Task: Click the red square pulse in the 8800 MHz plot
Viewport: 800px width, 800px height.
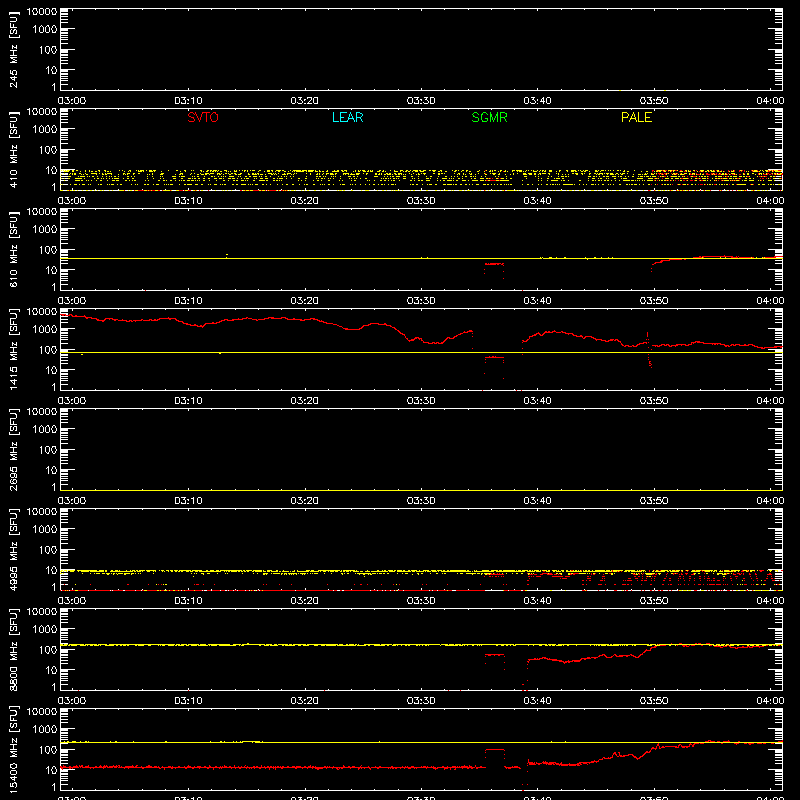Action: coord(494,660)
